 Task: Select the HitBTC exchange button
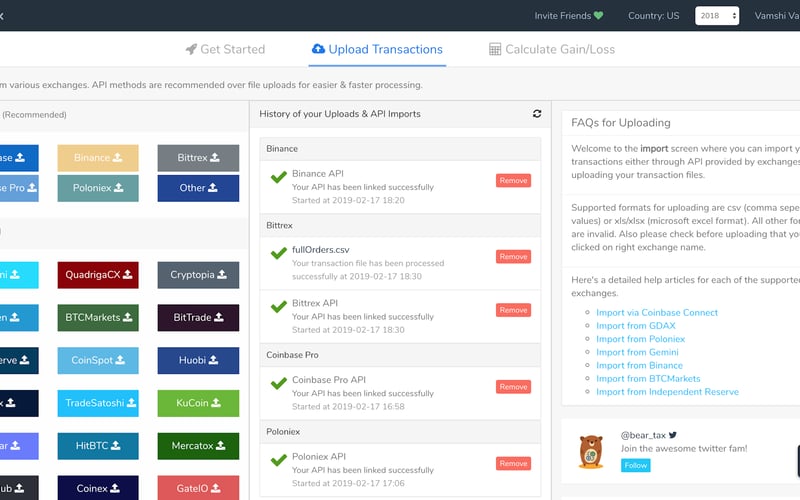pyautogui.click(x=98, y=446)
